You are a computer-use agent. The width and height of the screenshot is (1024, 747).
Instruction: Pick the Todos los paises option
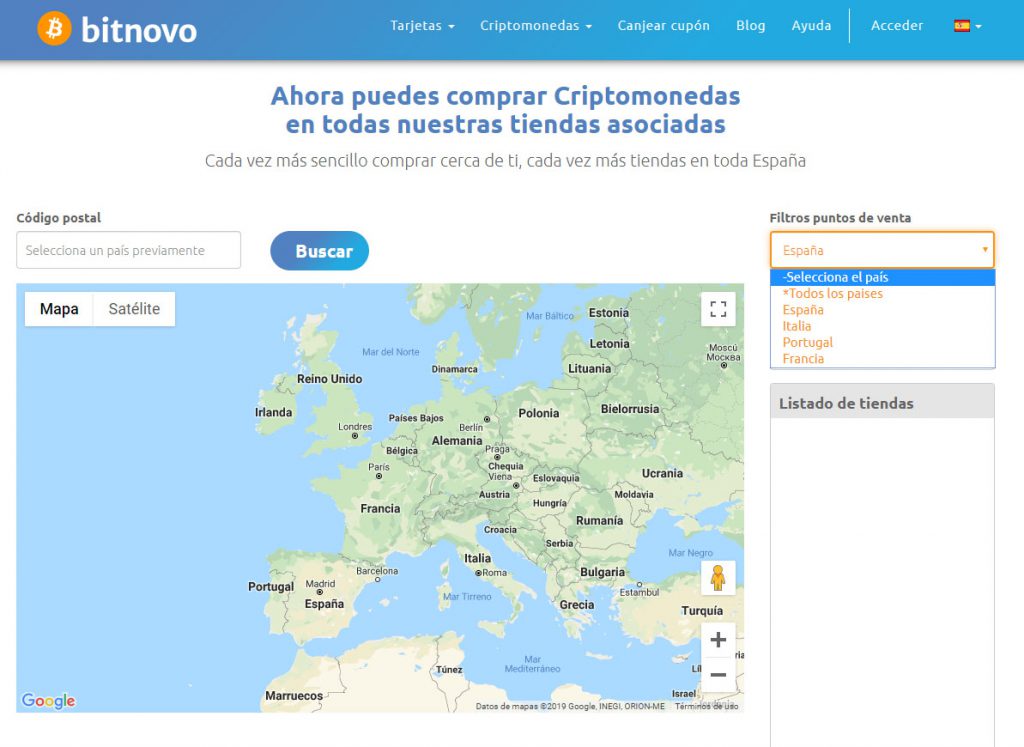click(x=832, y=294)
